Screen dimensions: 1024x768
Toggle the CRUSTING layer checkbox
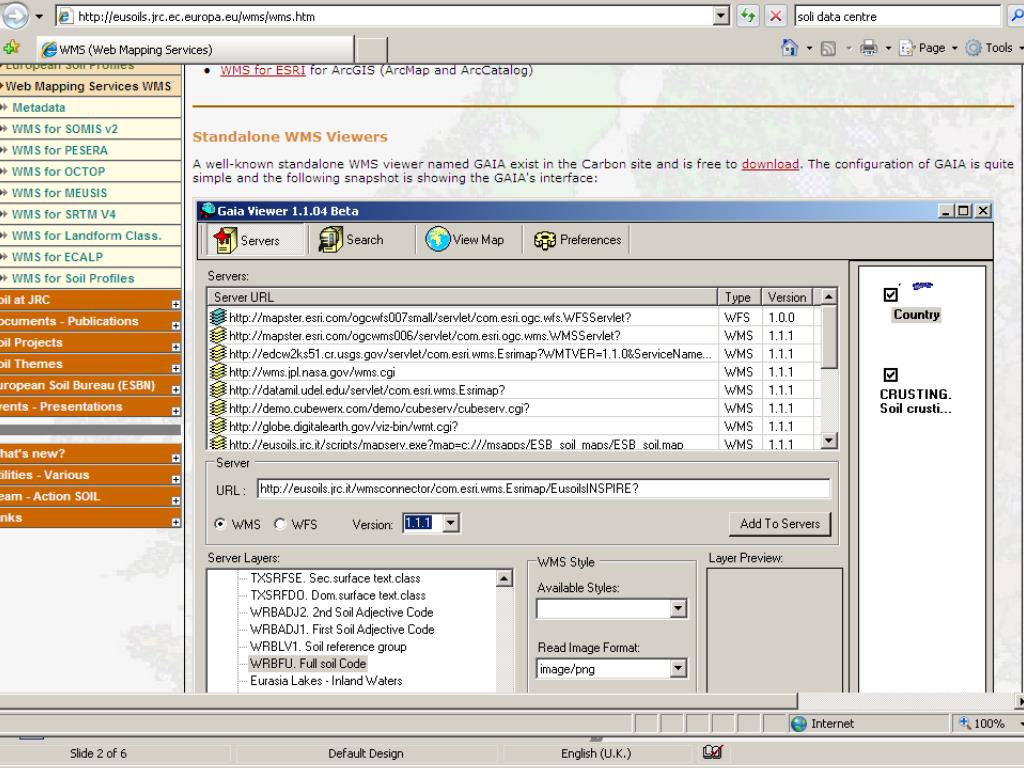(891, 375)
